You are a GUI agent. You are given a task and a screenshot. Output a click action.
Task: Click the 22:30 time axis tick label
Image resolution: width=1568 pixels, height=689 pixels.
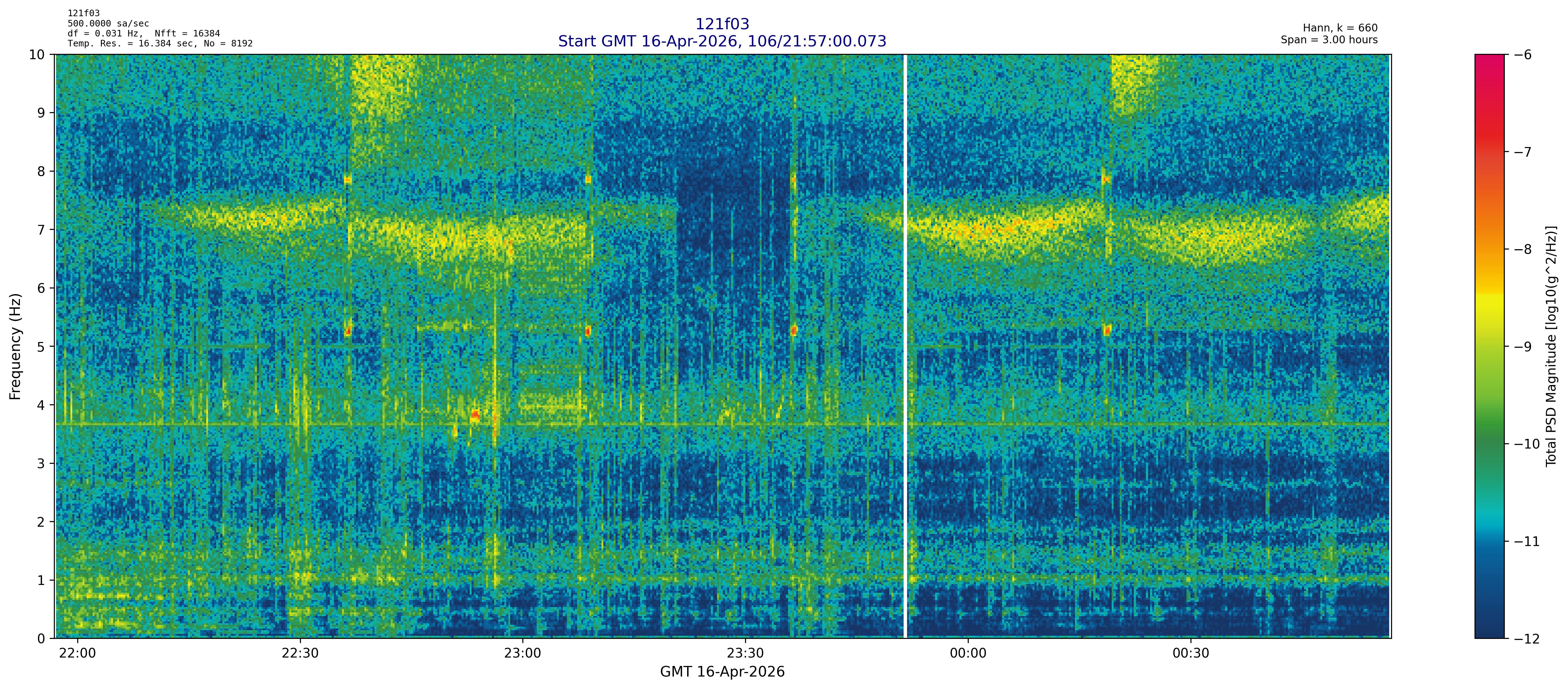(x=299, y=654)
